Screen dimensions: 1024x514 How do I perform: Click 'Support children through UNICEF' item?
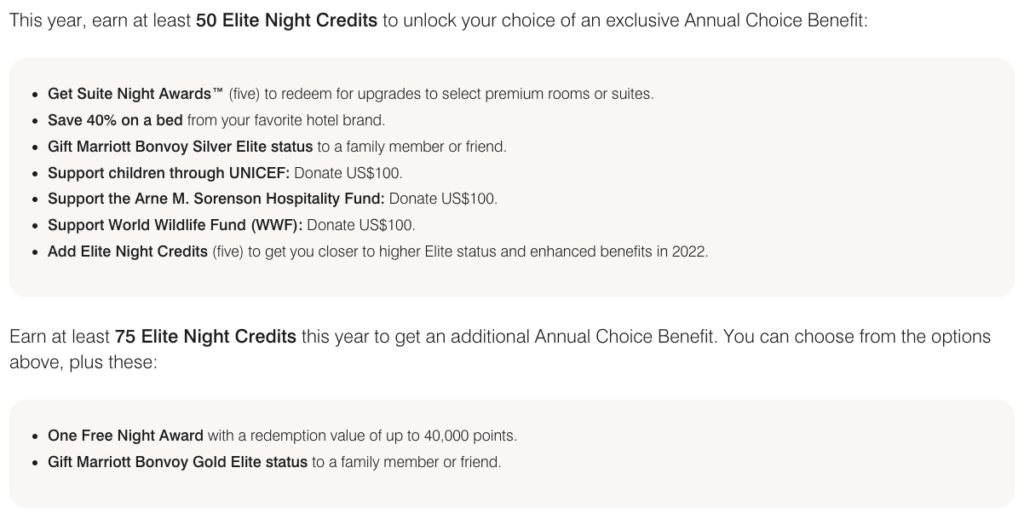[225, 173]
